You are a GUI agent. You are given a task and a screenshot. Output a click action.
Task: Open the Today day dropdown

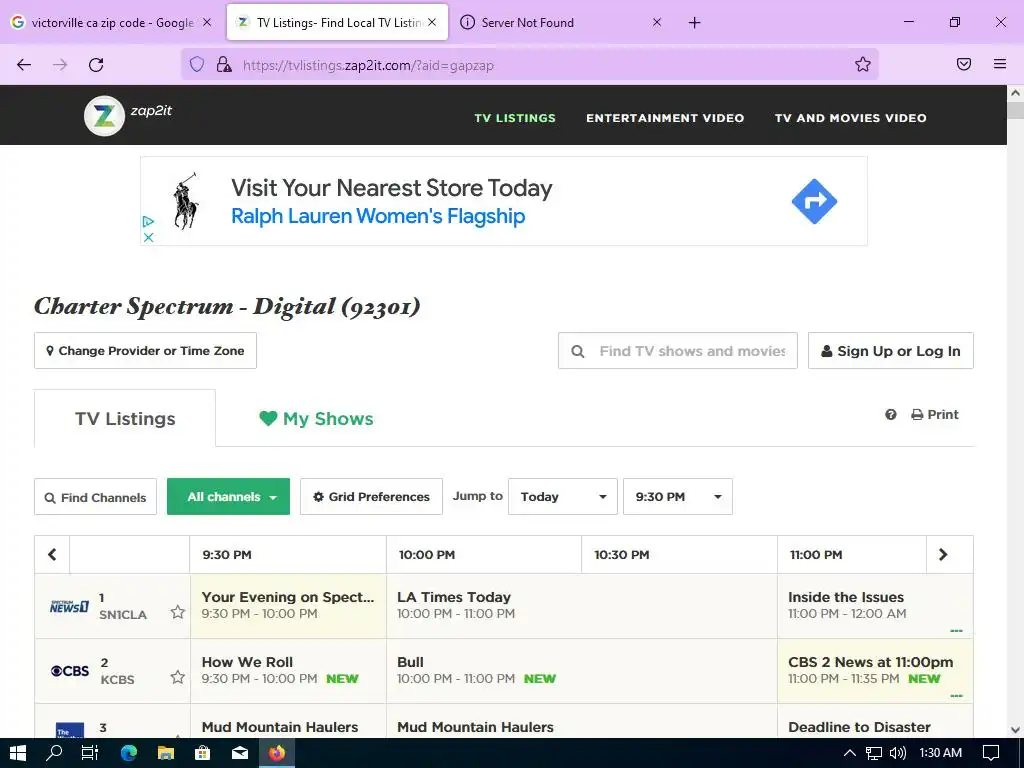point(563,496)
